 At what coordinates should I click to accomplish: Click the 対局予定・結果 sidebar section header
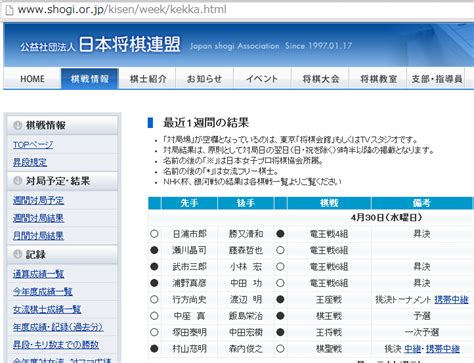point(62,181)
